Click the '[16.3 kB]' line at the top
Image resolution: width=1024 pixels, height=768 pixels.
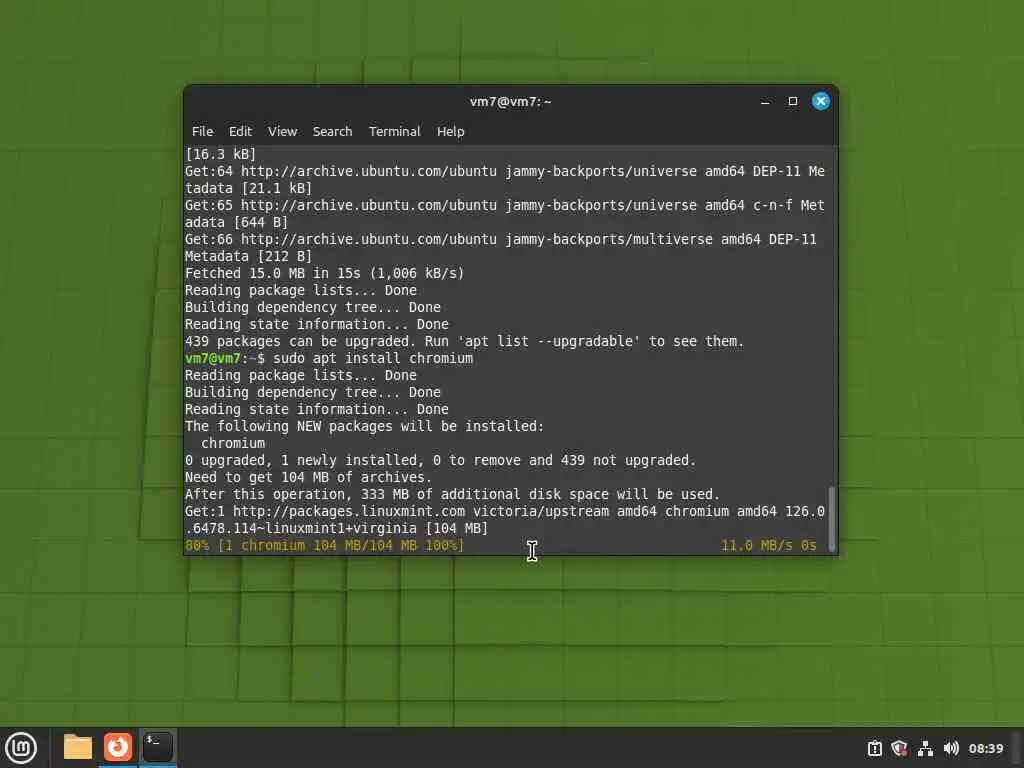(x=221, y=154)
